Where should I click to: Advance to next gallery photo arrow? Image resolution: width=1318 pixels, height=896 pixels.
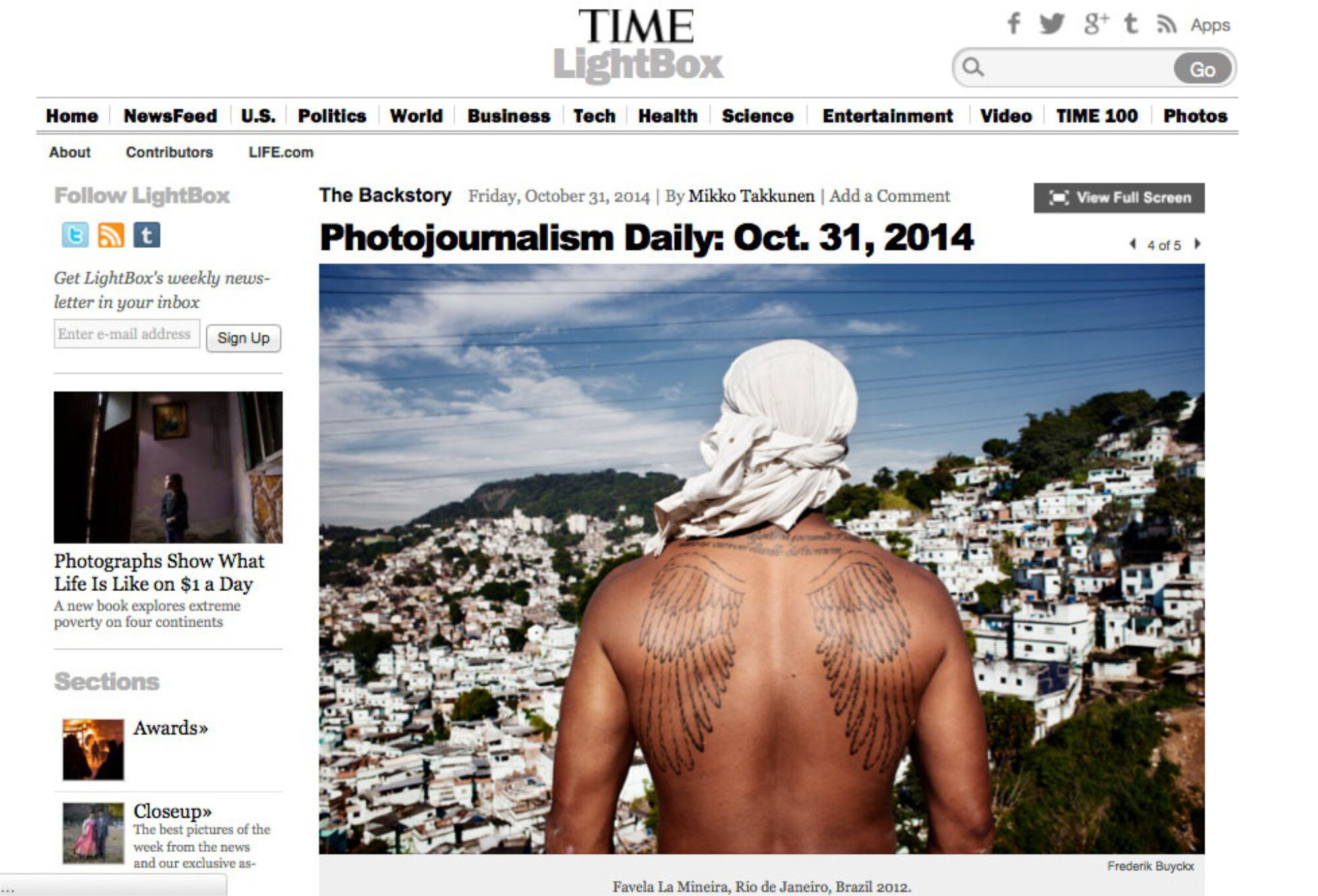(1197, 244)
